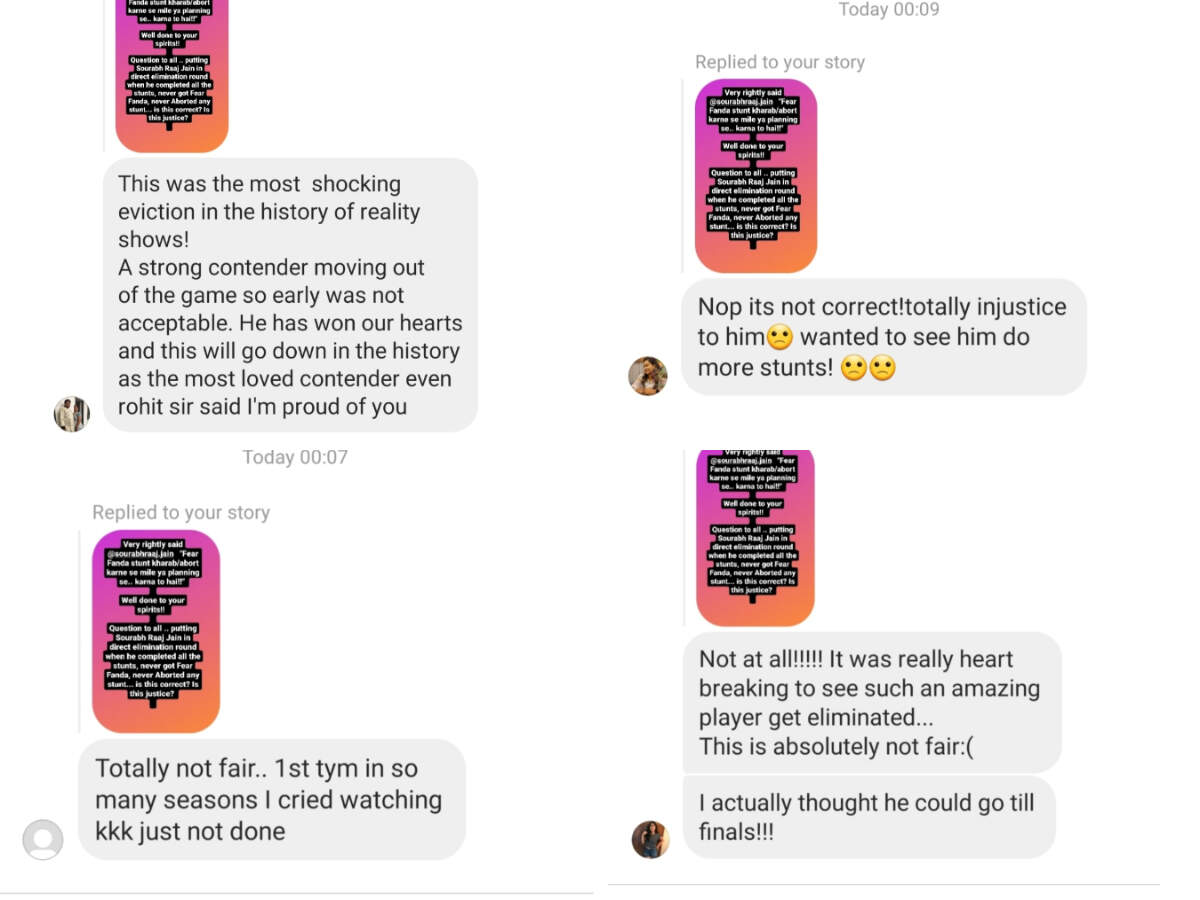This screenshot has height=900, width=1200.
Task: Tap 'Replied to your story' below Today 00:07
Action: pyautogui.click(x=181, y=513)
